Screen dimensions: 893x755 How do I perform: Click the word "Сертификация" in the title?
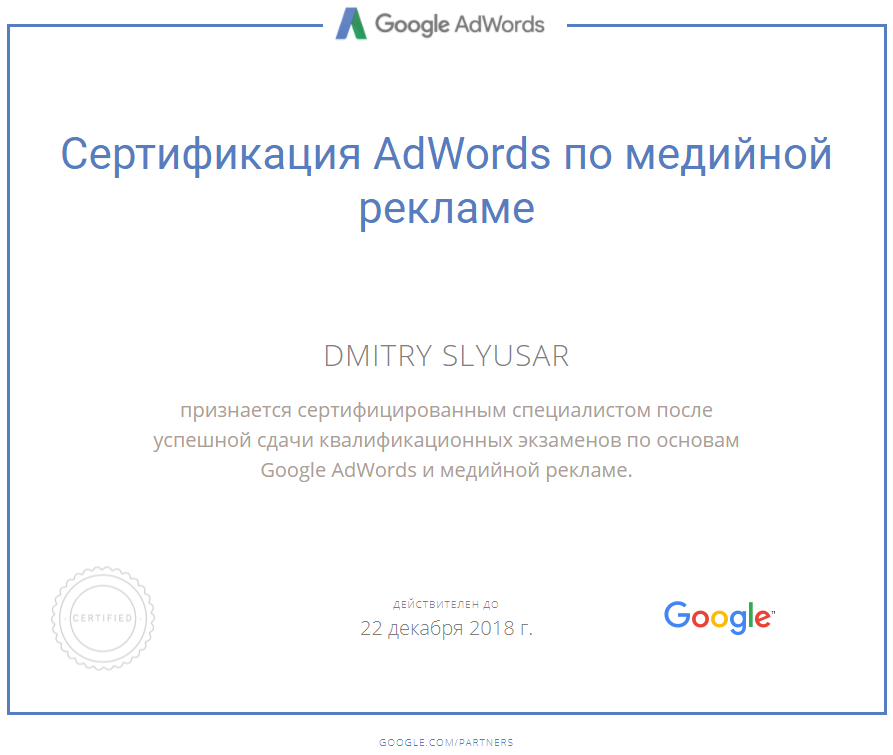tap(209, 155)
